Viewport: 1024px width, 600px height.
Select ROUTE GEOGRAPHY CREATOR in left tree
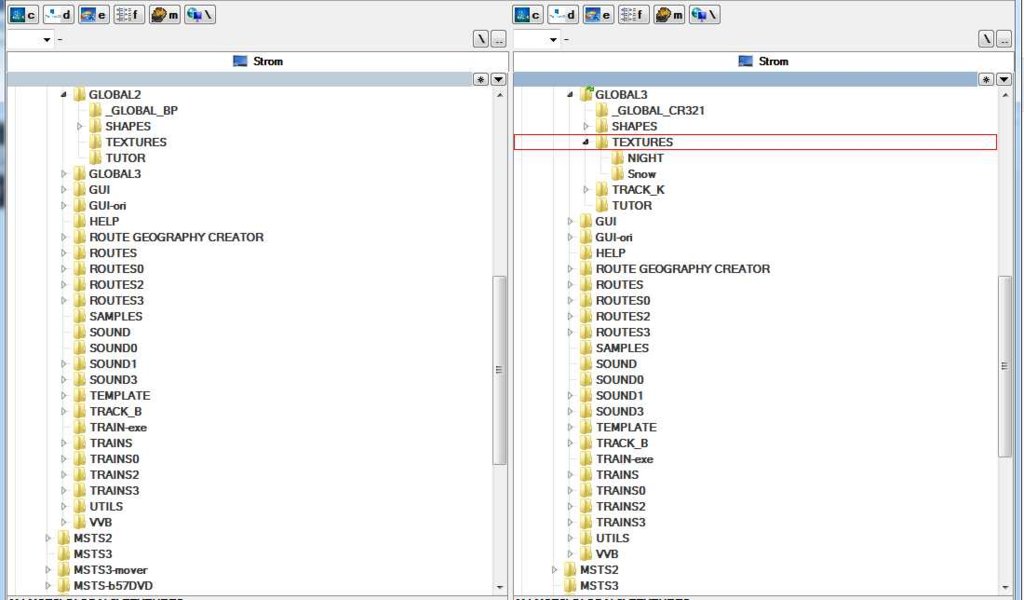click(176, 237)
